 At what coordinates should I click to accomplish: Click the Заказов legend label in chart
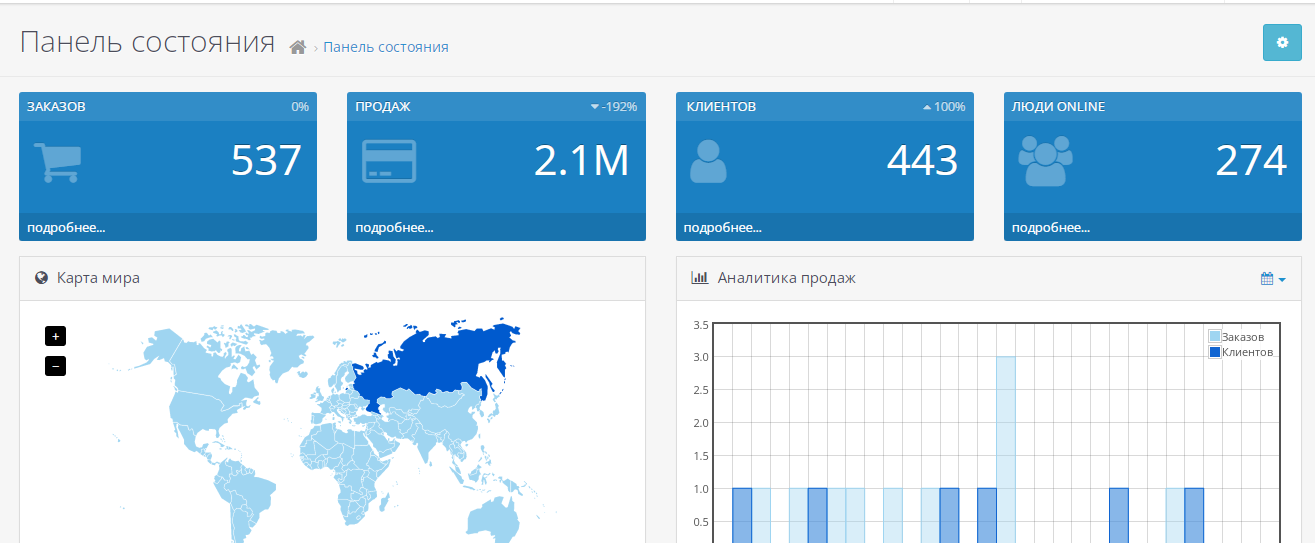(1243, 337)
